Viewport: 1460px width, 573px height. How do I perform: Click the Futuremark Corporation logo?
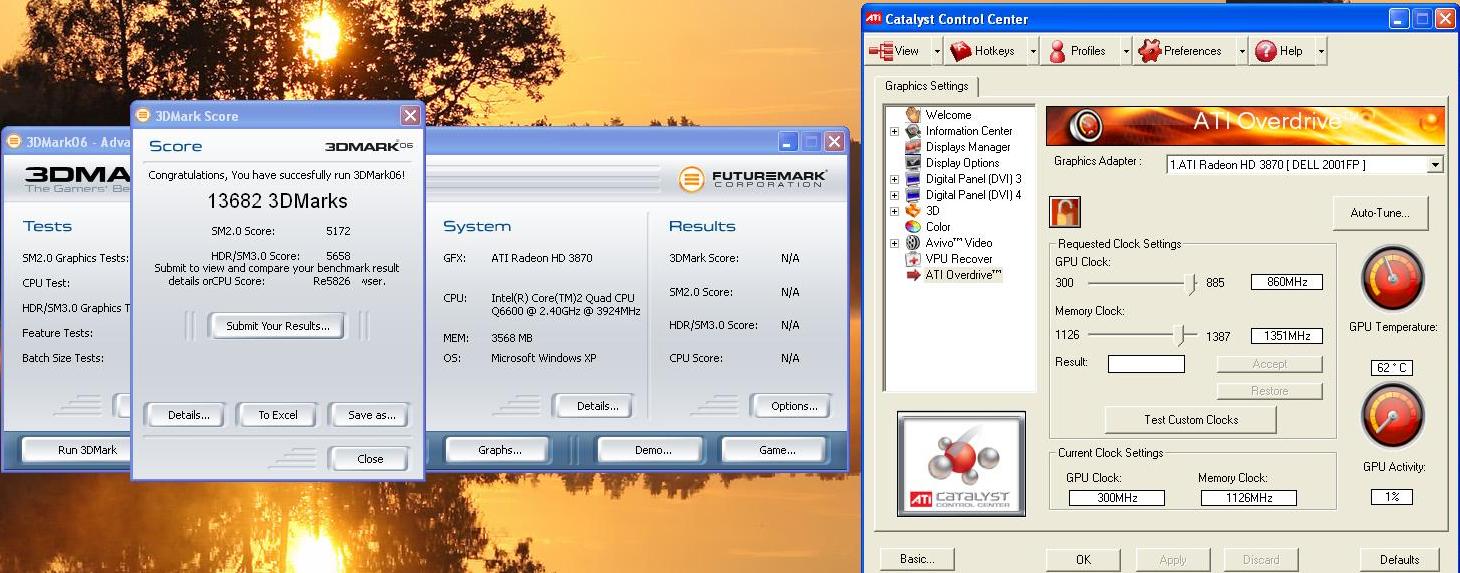coord(751,179)
